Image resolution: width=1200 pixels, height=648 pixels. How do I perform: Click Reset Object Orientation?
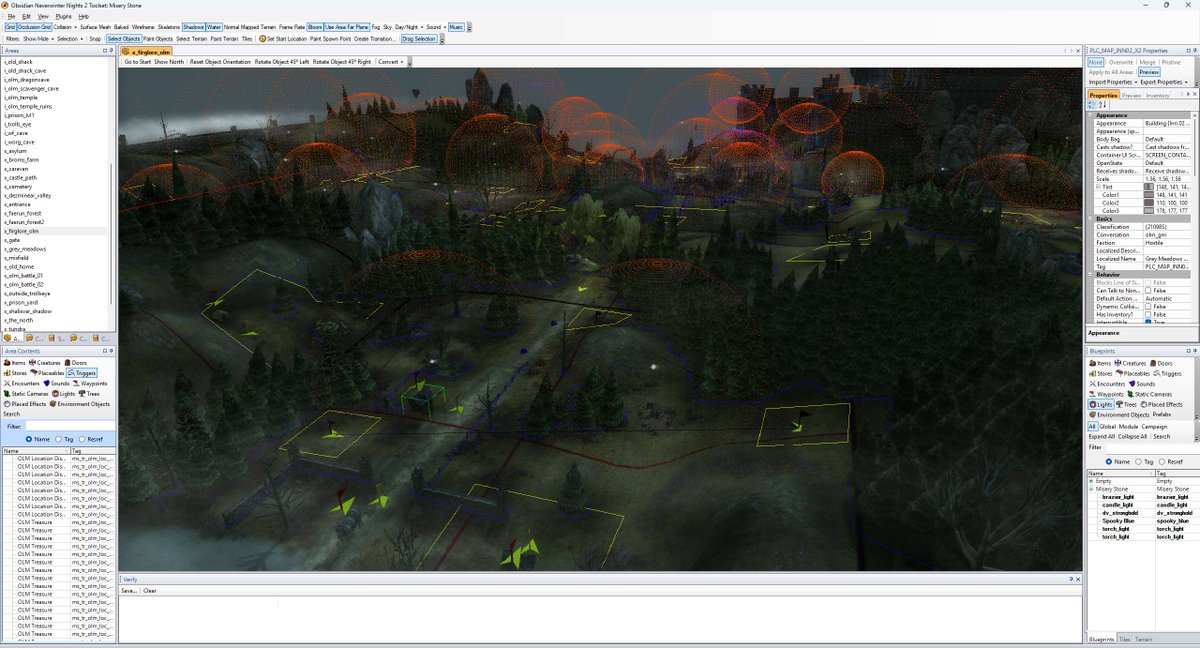[220, 62]
